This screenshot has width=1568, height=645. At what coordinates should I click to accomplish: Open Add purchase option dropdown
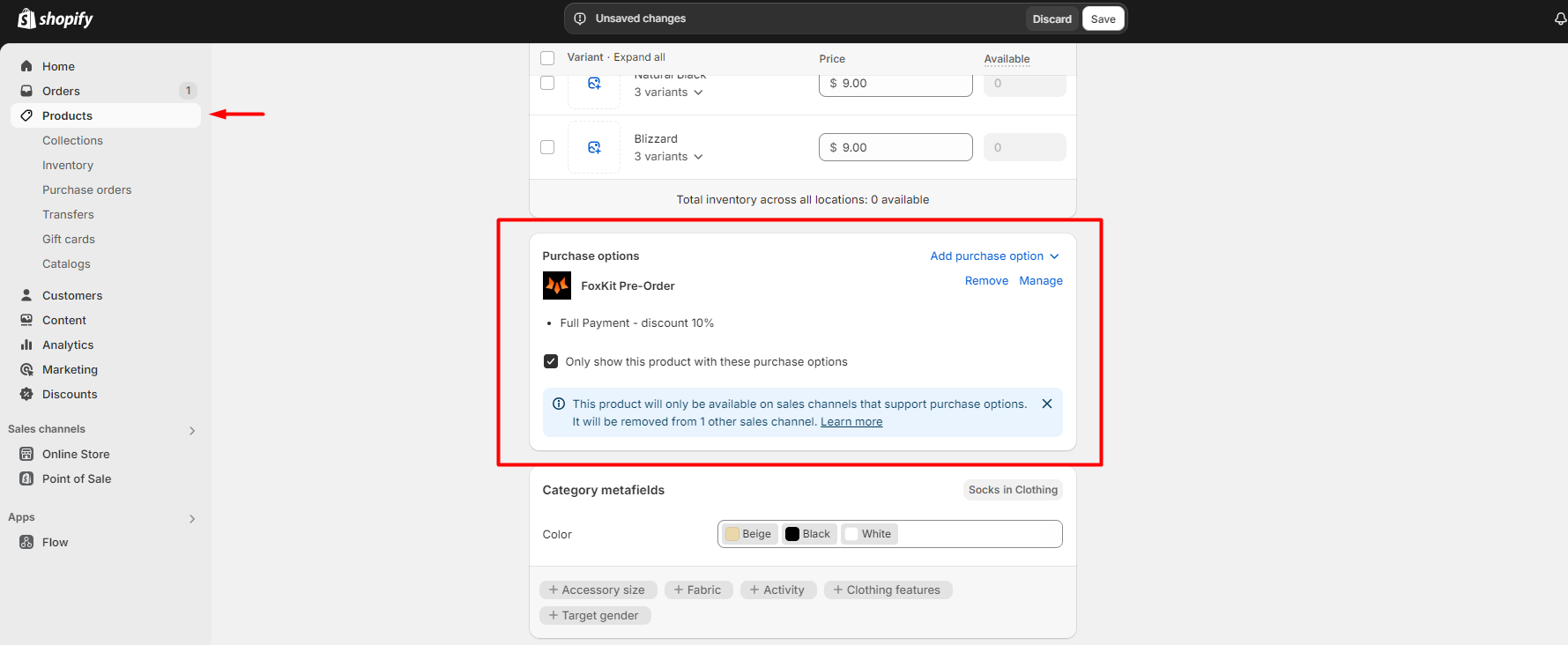coord(995,256)
